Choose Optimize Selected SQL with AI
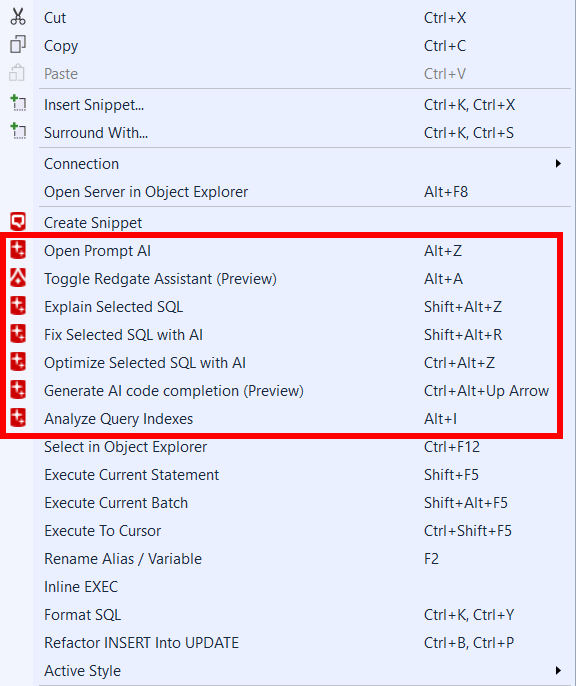This screenshot has width=576, height=686. [288, 363]
